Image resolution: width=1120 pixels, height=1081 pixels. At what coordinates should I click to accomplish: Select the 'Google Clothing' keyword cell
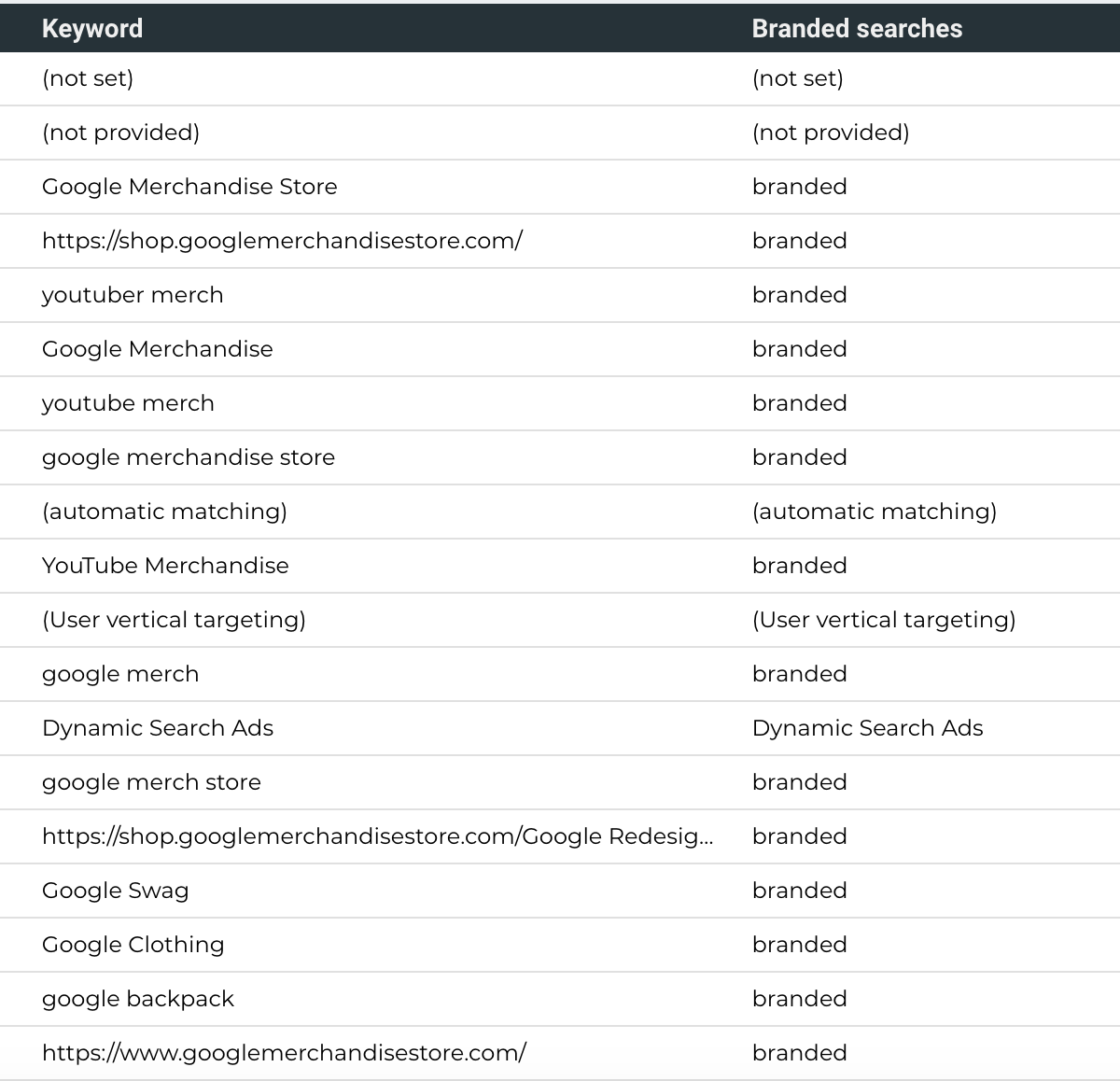click(133, 945)
